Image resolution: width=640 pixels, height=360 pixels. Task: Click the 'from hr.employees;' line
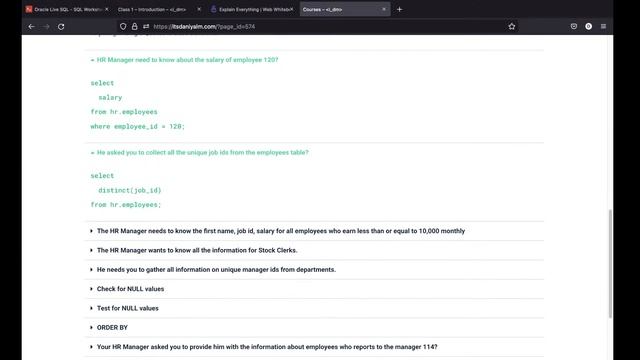coord(126,204)
